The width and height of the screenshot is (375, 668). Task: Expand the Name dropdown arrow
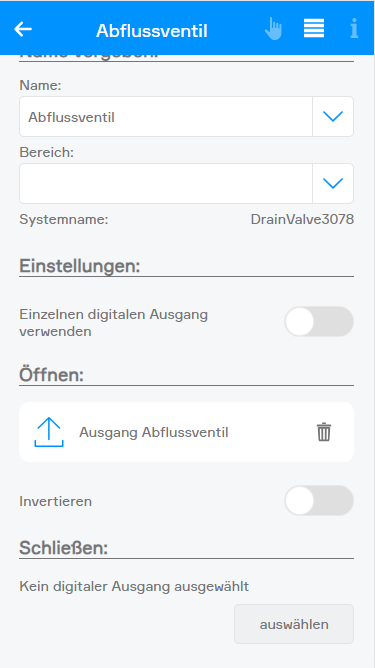point(333,117)
